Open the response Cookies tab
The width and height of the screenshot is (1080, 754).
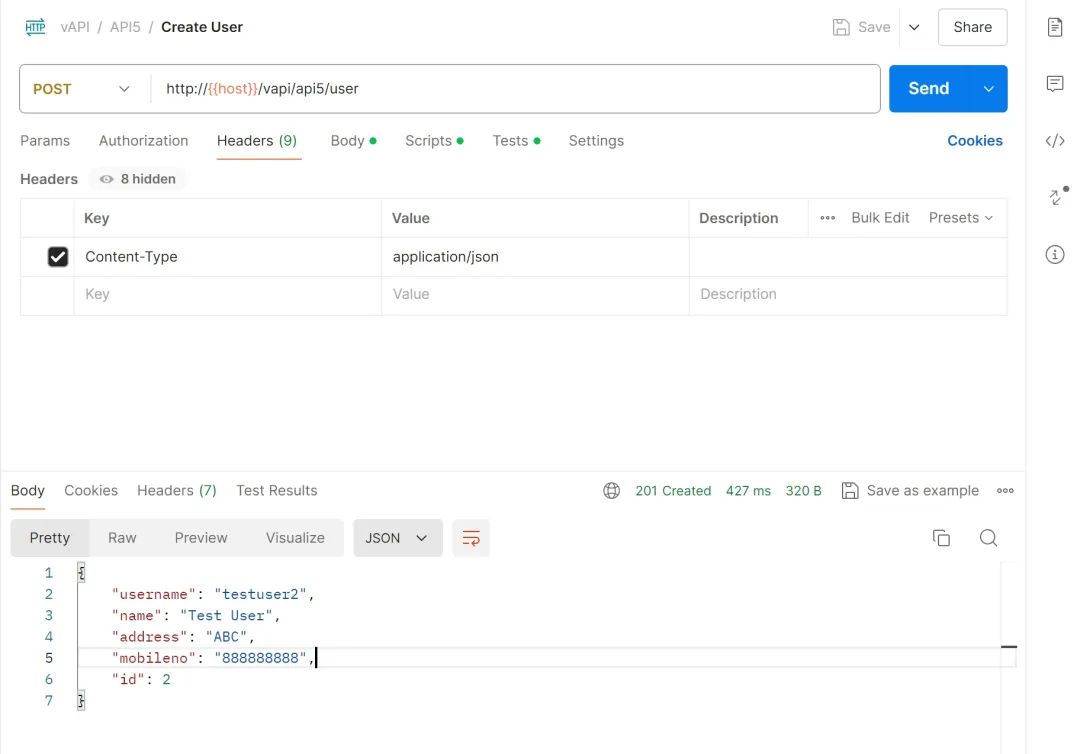(91, 490)
